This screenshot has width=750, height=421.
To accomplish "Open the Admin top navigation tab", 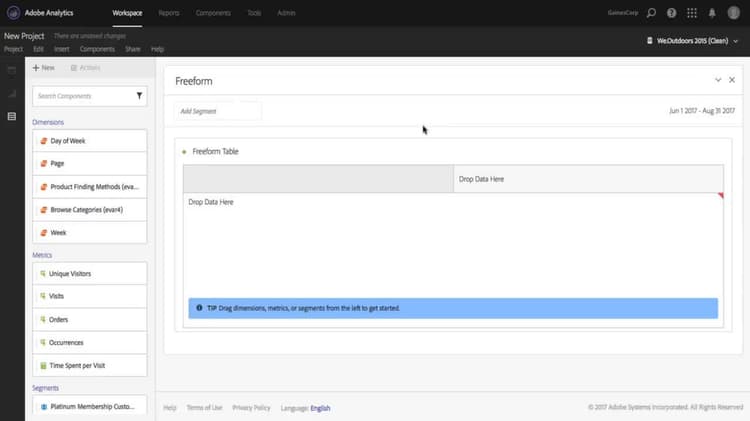I will (x=287, y=13).
